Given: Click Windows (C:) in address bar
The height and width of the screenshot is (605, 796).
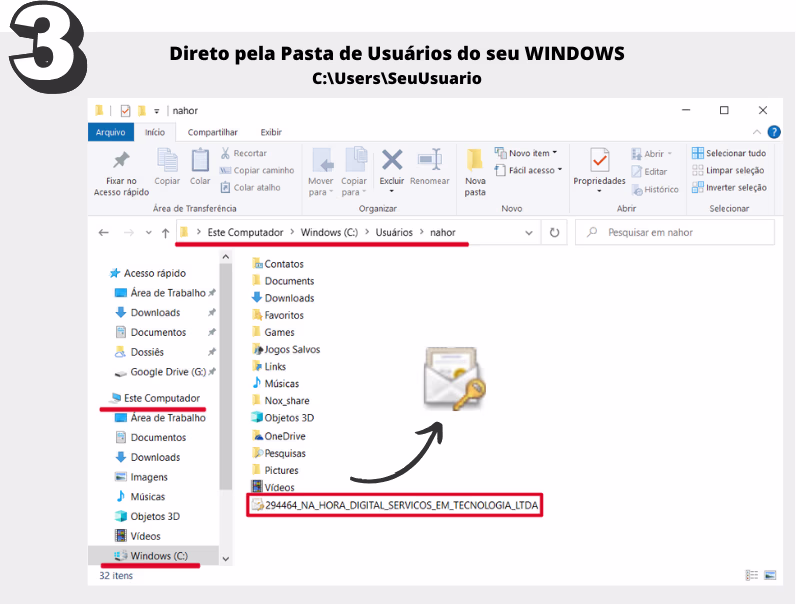Looking at the screenshot, I should pyautogui.click(x=329, y=232).
